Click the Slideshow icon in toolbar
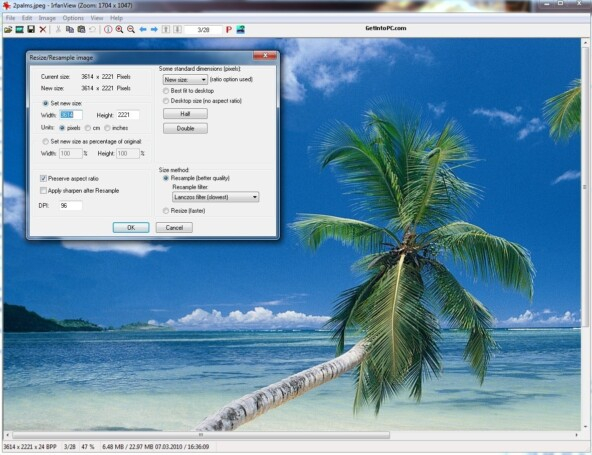 [x=20, y=29]
